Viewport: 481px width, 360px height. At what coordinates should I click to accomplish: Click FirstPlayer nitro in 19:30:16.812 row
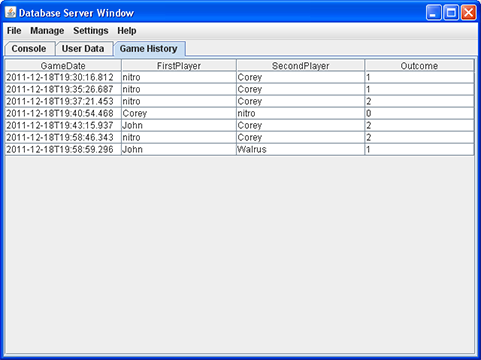179,77
